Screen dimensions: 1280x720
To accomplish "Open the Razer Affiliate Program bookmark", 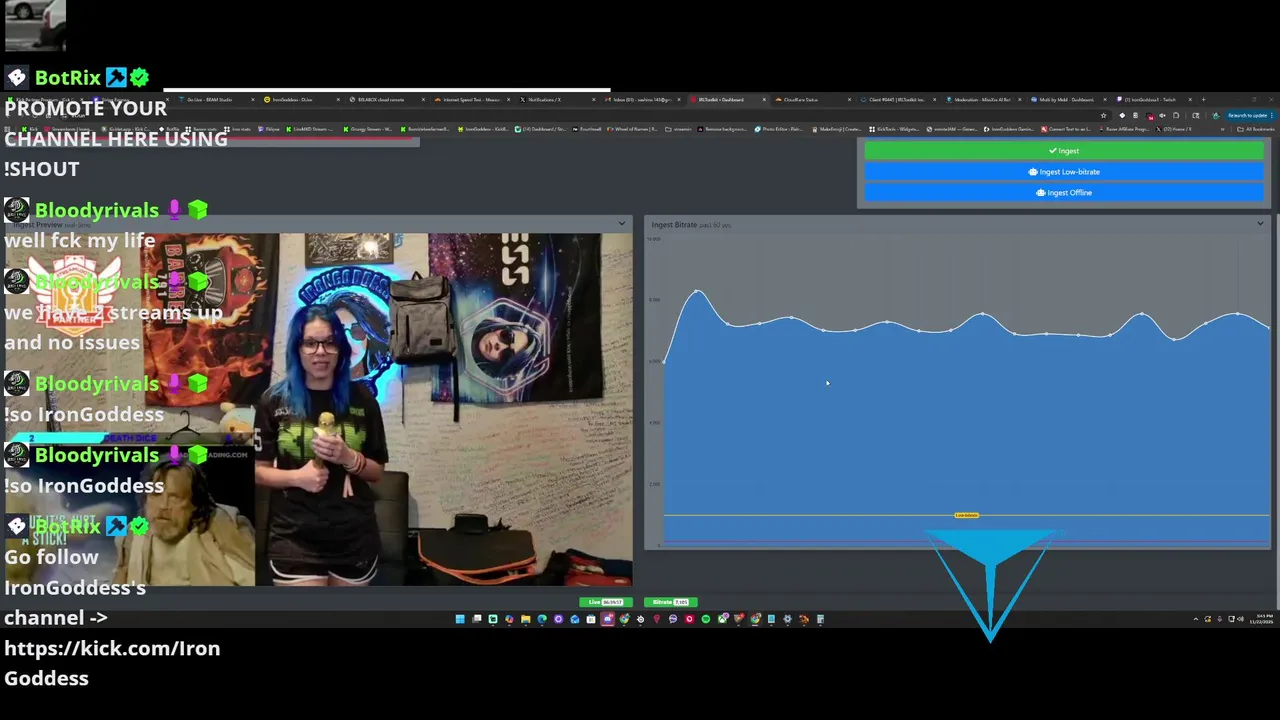I will tap(1123, 129).
